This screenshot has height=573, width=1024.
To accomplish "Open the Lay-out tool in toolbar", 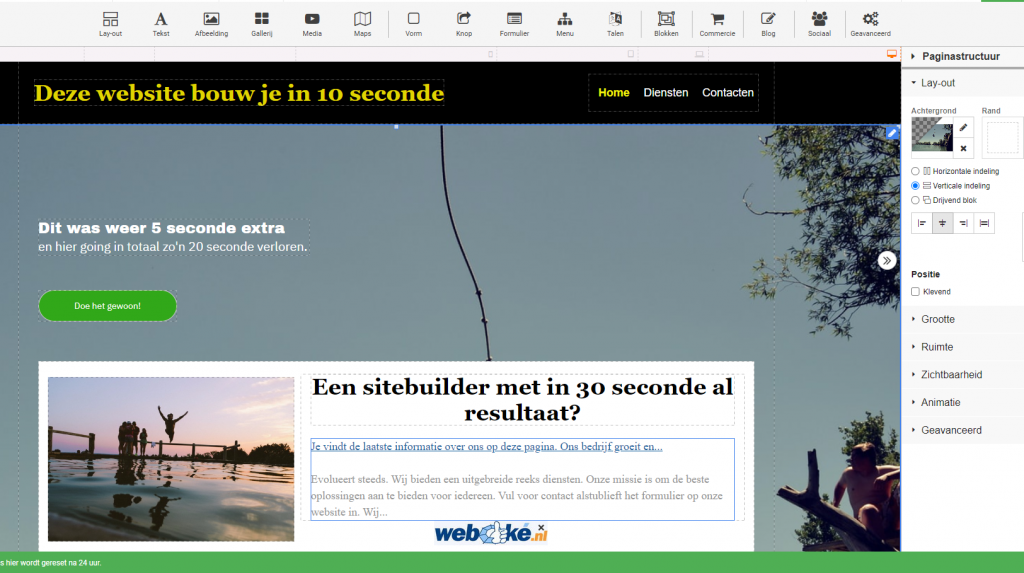I will point(110,24).
